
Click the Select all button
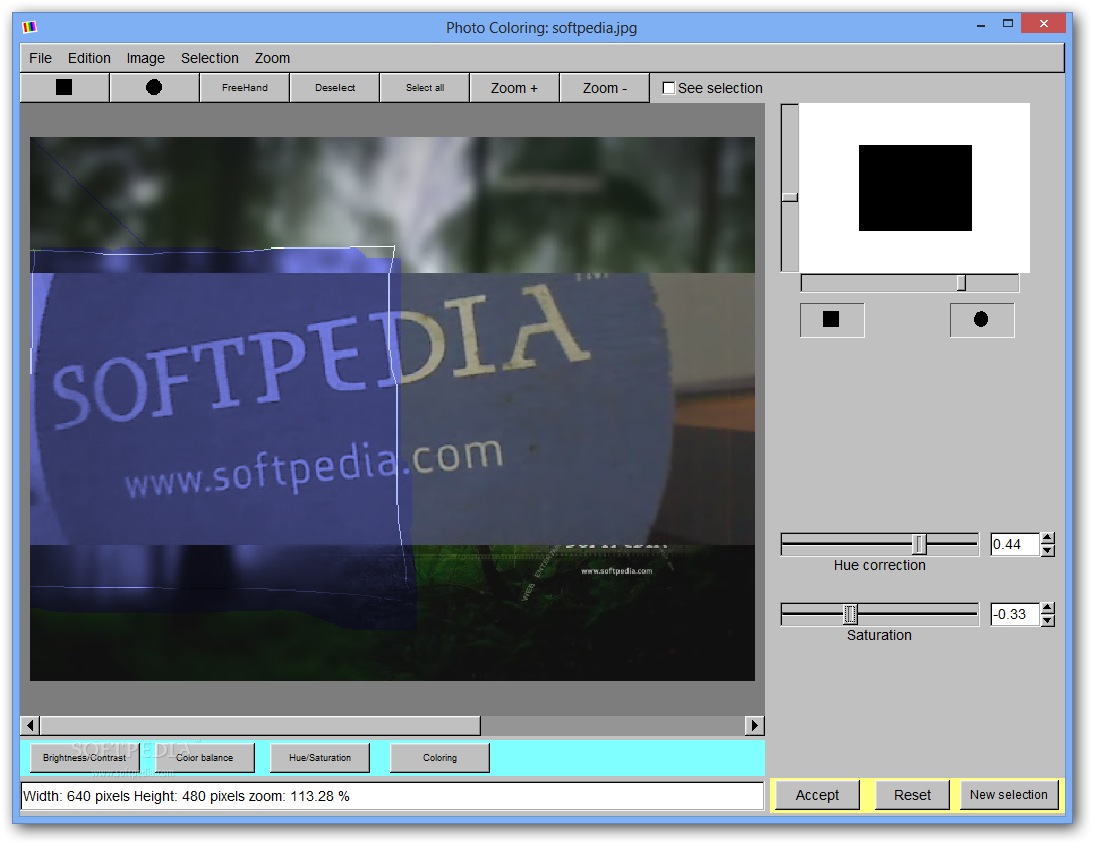pyautogui.click(x=425, y=87)
